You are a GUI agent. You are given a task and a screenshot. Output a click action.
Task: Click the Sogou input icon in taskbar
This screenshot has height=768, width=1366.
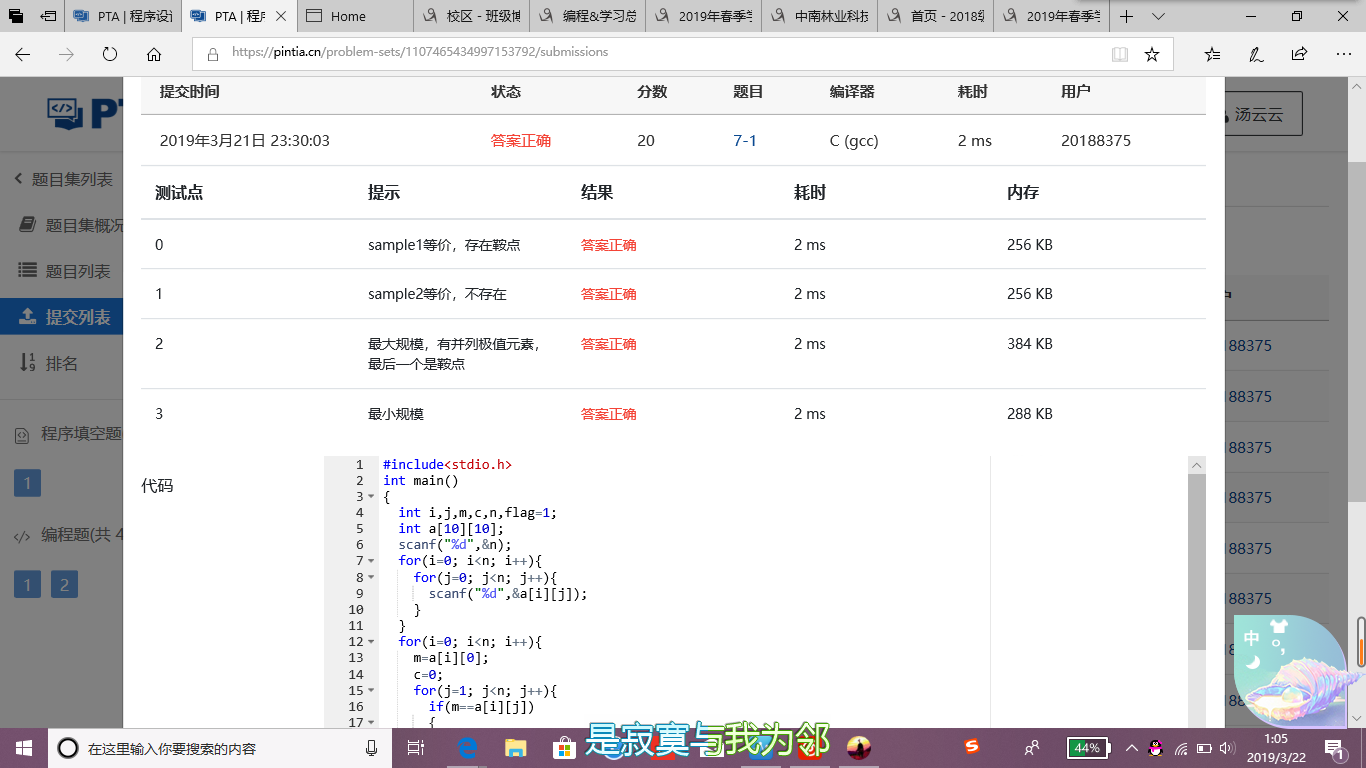(x=972, y=747)
